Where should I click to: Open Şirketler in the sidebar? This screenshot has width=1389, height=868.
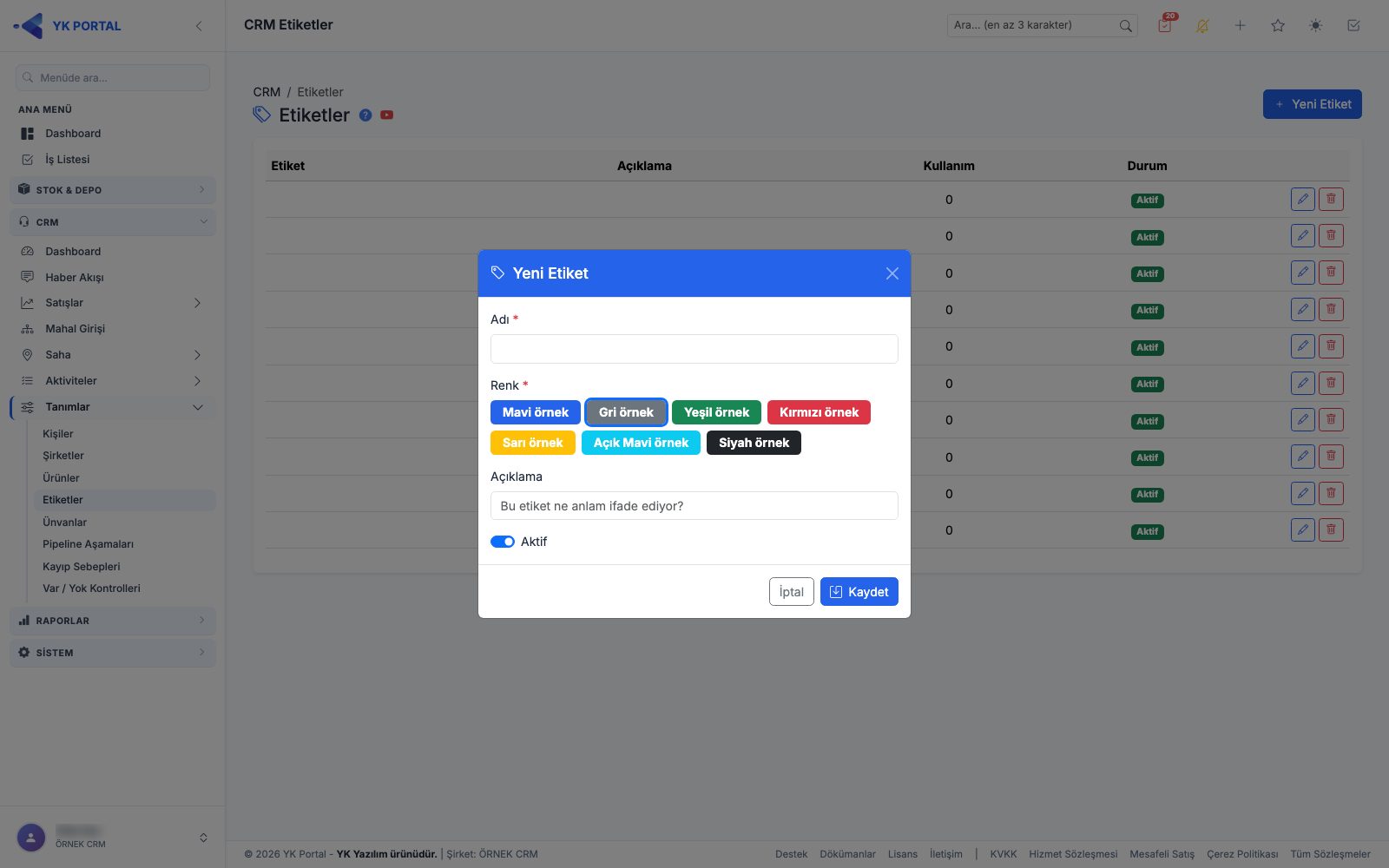[x=63, y=456]
